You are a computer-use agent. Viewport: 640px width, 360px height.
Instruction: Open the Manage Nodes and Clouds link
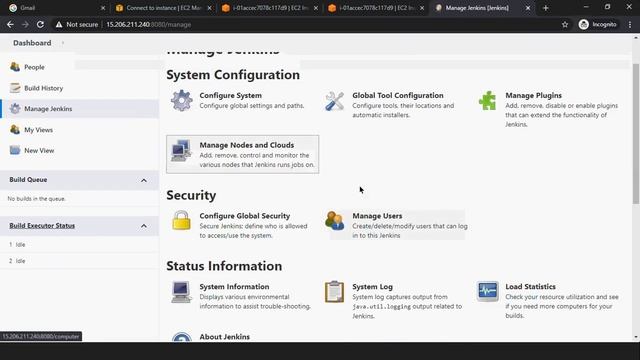coord(247,145)
